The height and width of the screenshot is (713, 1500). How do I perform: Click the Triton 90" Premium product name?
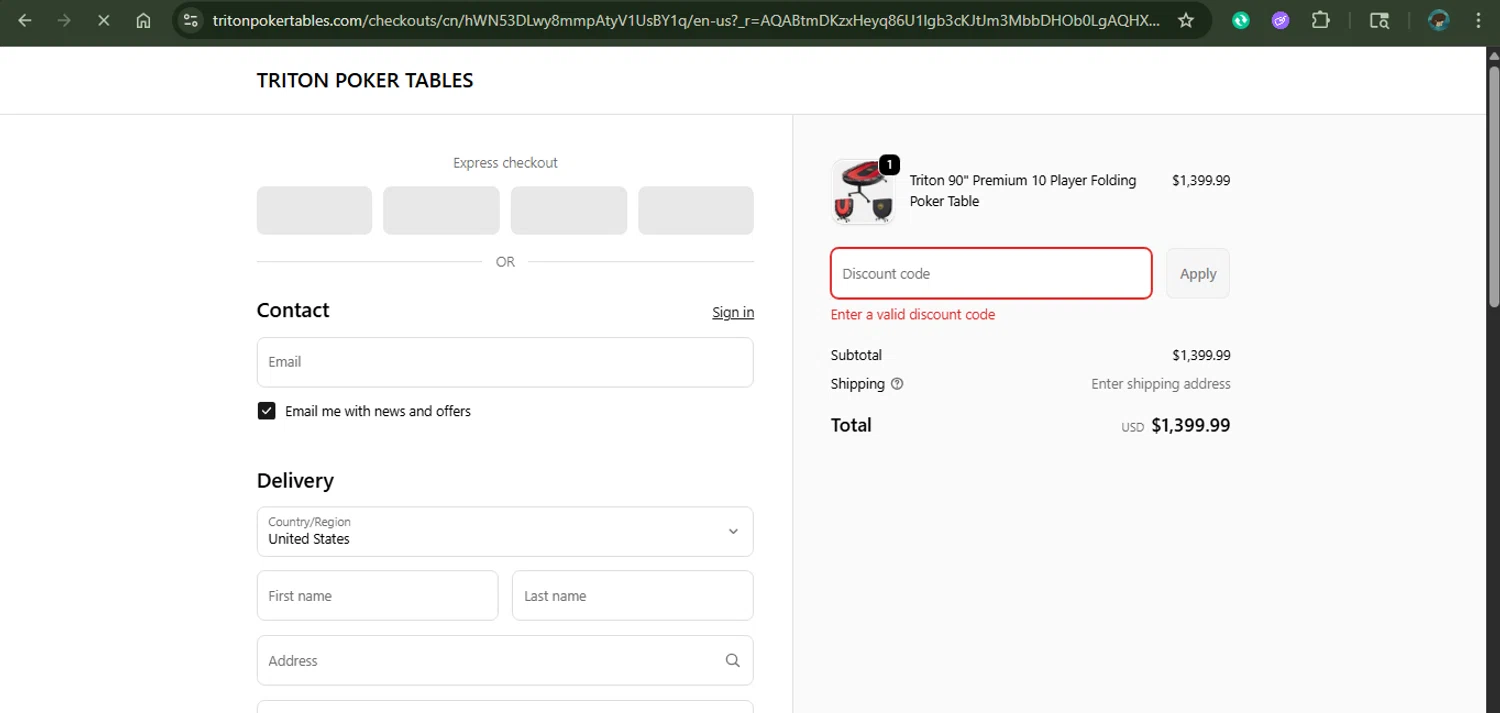coord(1023,191)
